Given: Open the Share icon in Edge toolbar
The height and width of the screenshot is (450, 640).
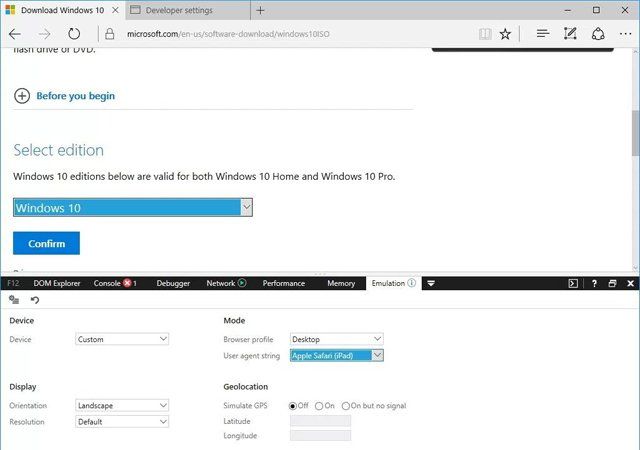Looking at the screenshot, I should (598, 33).
